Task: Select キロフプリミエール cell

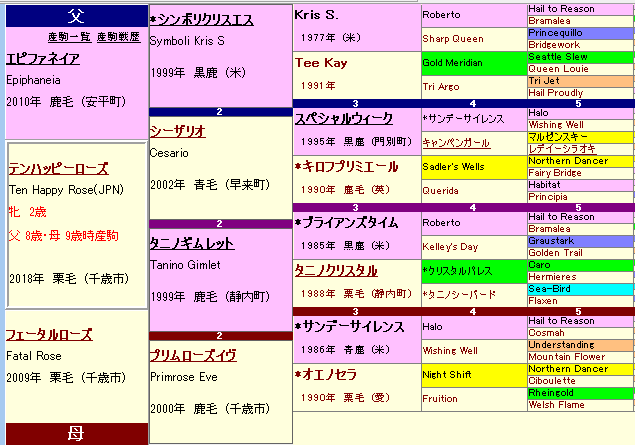Action: tap(357, 179)
